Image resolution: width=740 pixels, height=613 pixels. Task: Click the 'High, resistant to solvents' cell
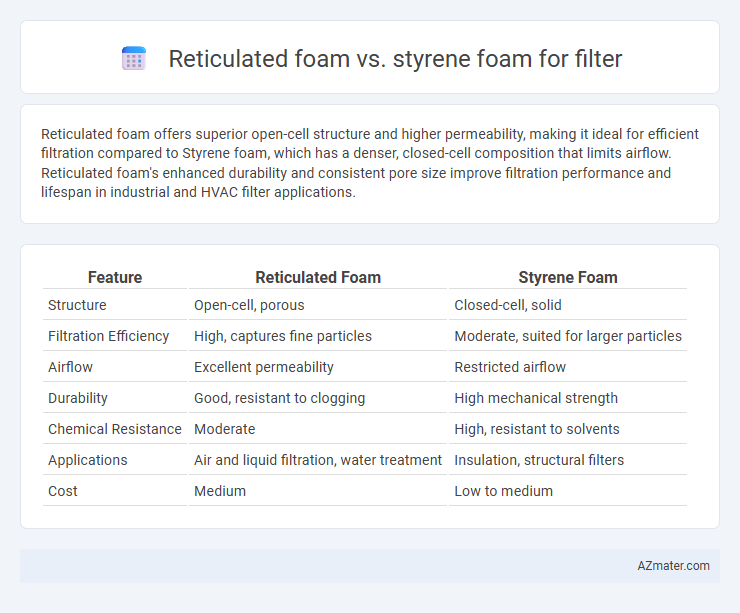537,429
